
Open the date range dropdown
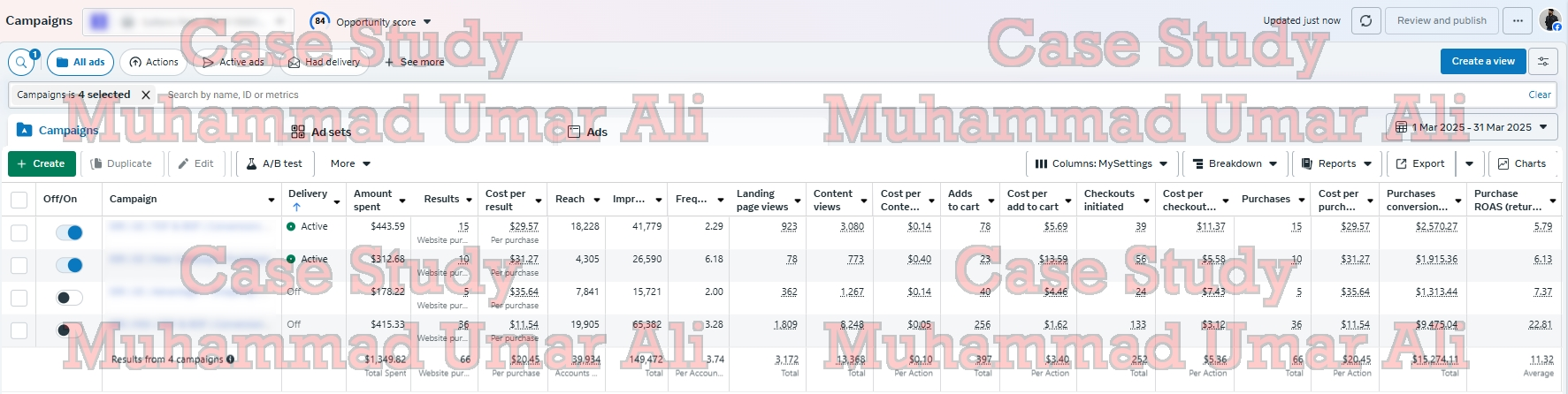click(x=1472, y=127)
